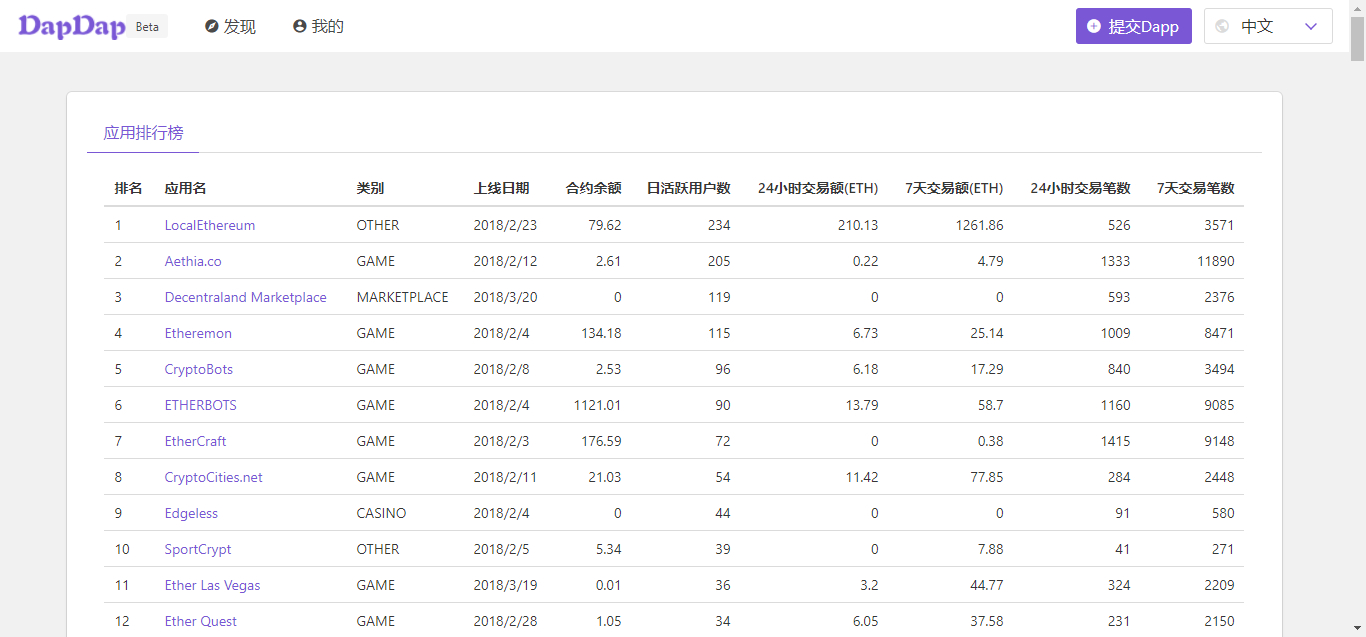This screenshot has width=1366, height=637.
Task: Open the 我的 menu item
Action: pos(327,27)
